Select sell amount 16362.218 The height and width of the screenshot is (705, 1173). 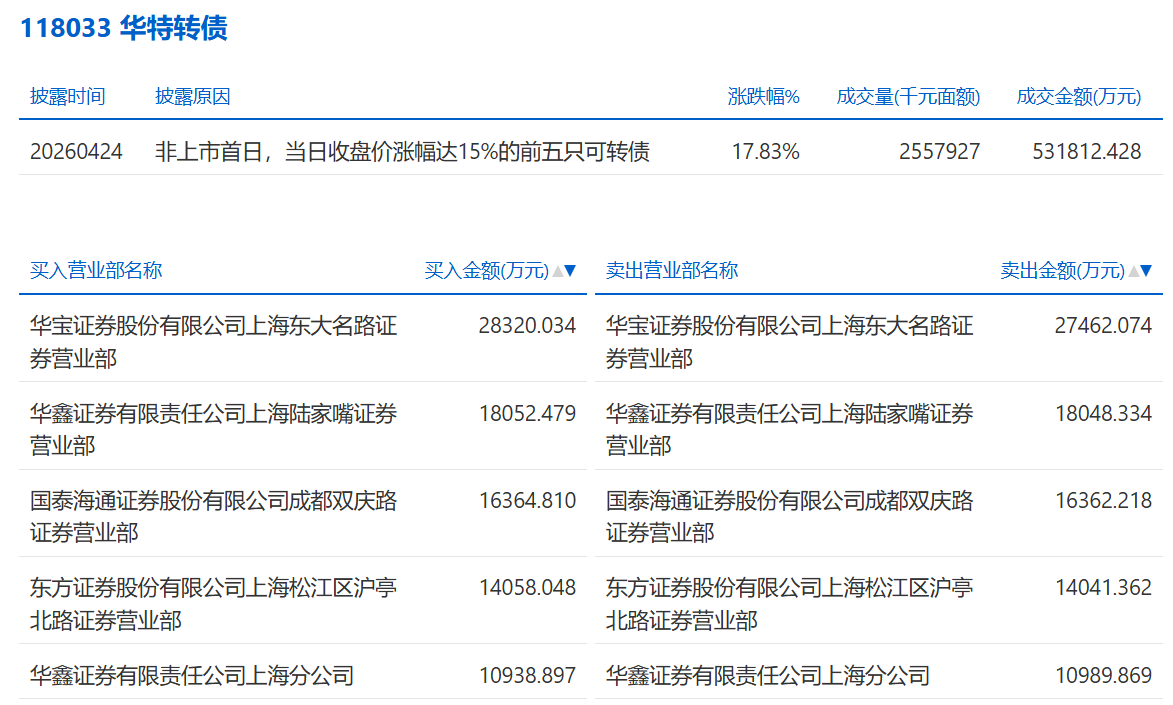click(1103, 500)
